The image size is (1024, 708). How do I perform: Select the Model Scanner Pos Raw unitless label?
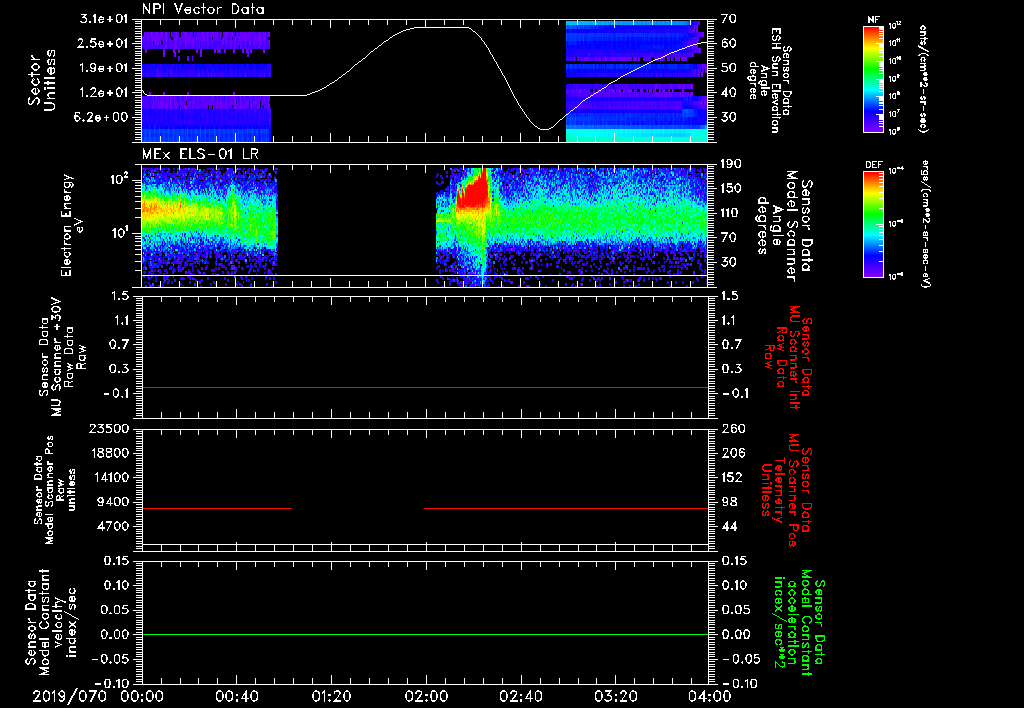click(x=56, y=490)
